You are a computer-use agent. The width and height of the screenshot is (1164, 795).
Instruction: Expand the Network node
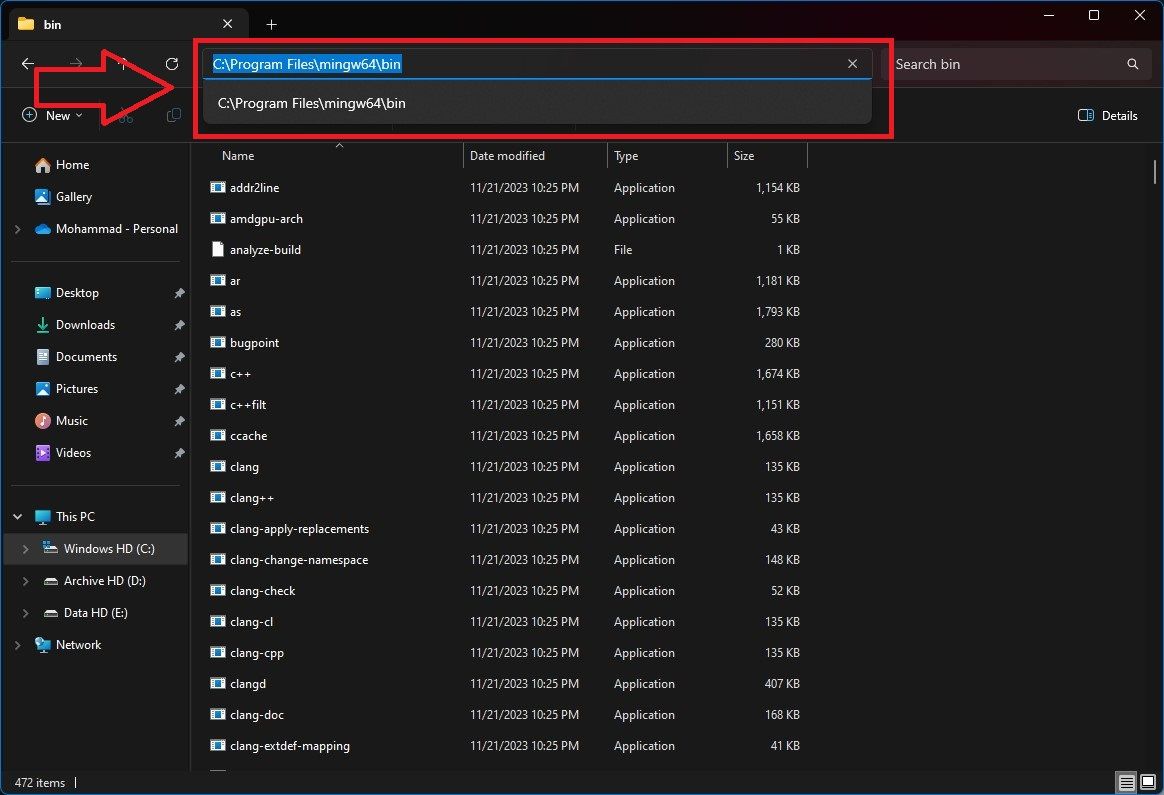pos(18,644)
